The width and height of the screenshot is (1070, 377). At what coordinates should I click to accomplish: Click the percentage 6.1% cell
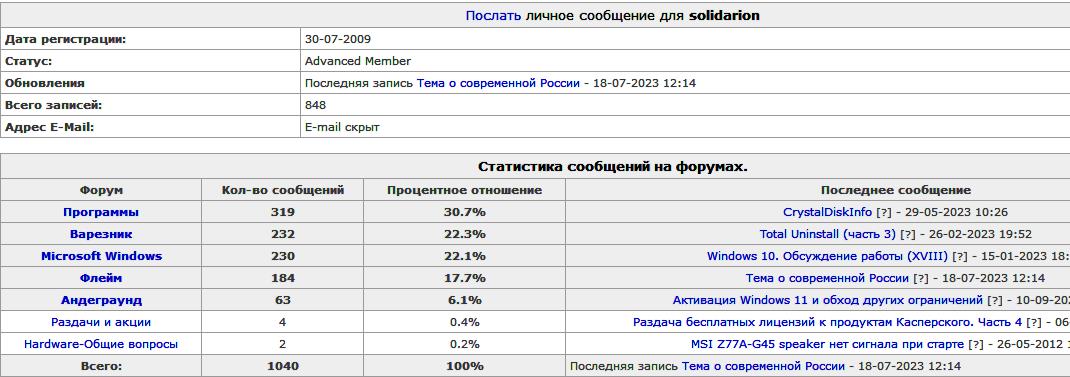click(465, 300)
